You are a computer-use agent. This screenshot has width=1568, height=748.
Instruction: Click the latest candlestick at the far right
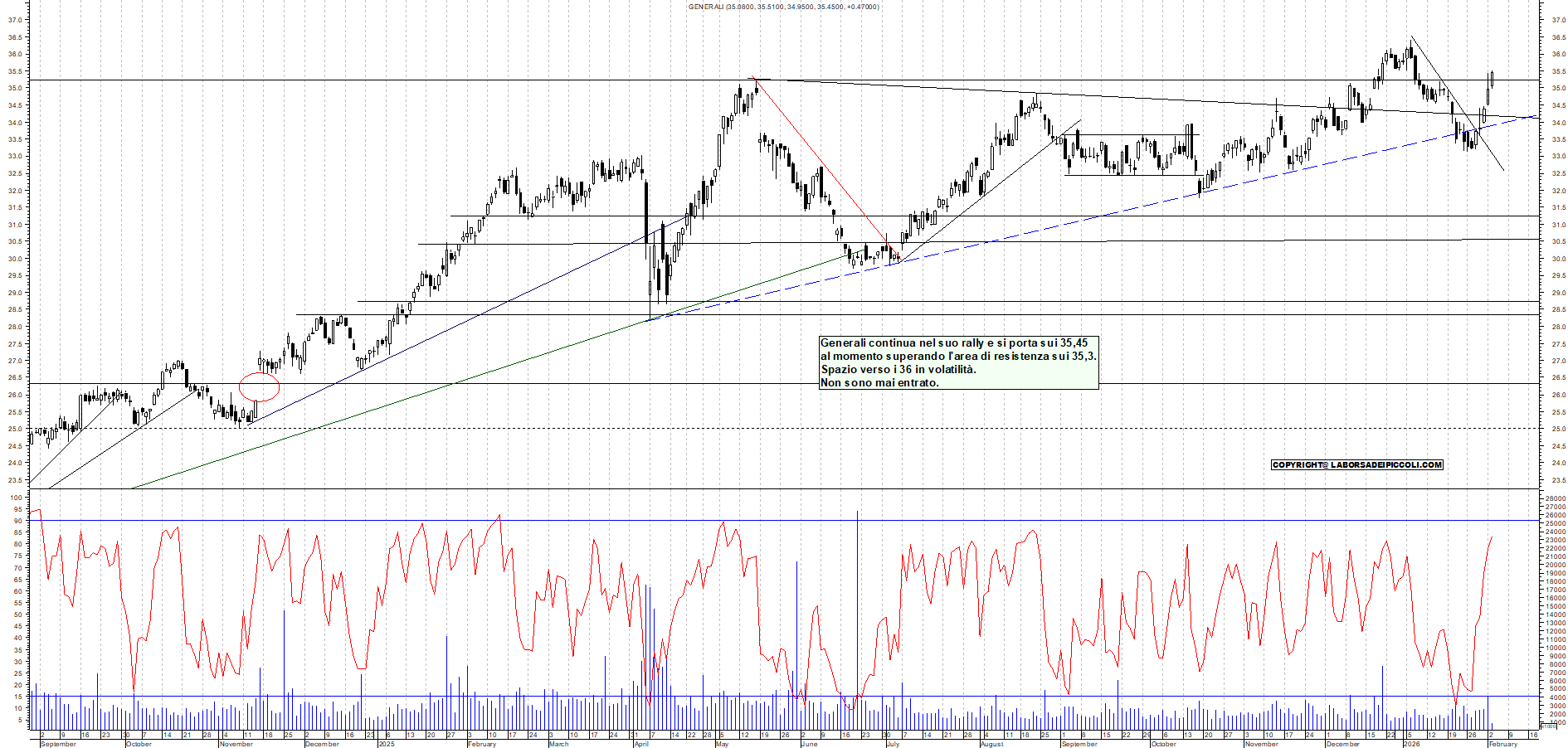pyautogui.click(x=1491, y=80)
